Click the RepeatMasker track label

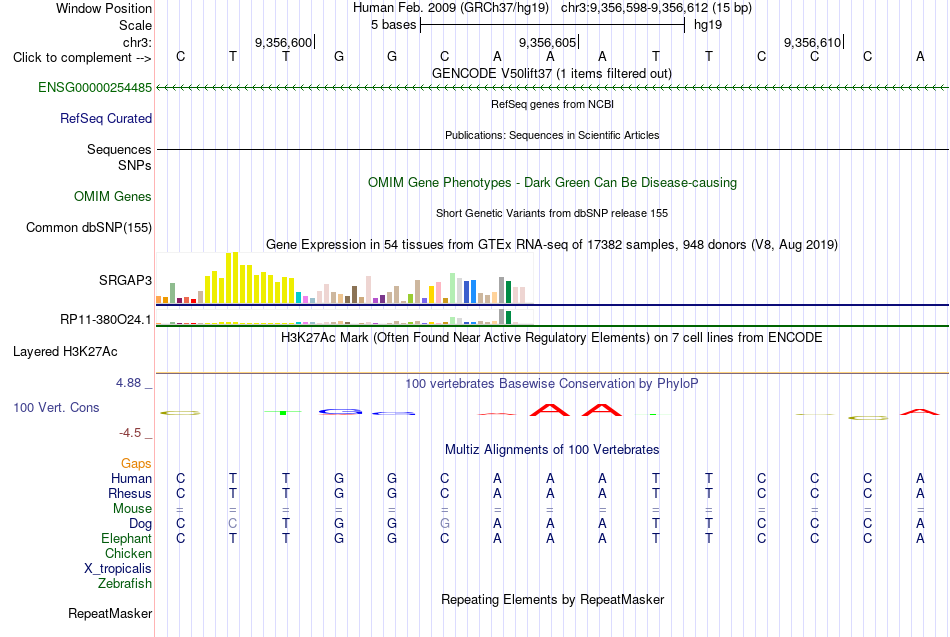click(110, 613)
